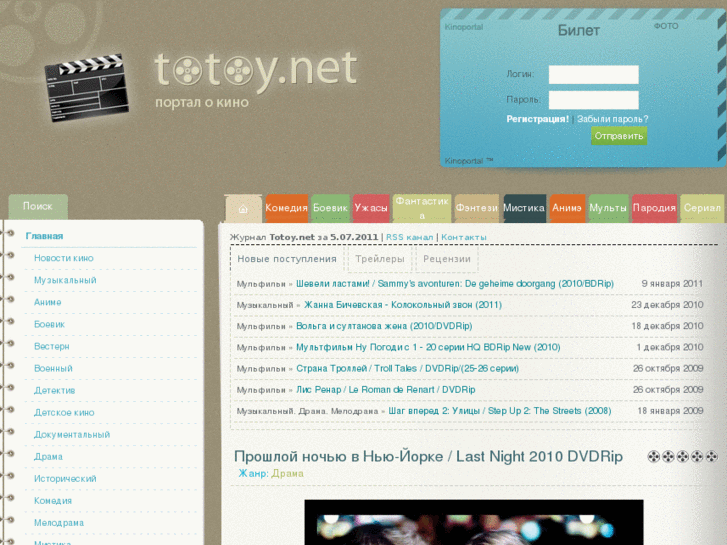Open Новости кино in sidebar
Screen dimensions: 727x545
(x=64, y=258)
